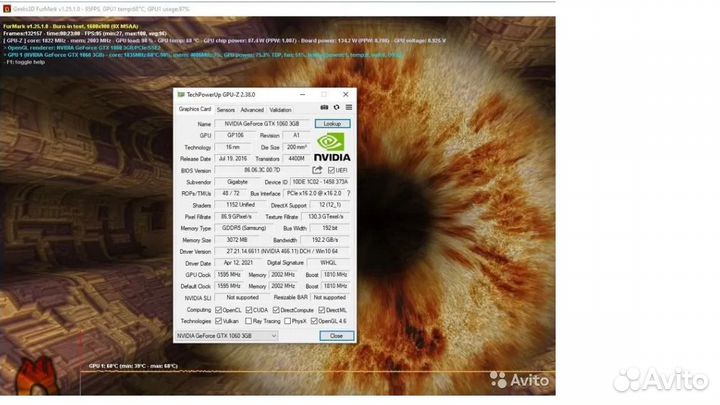
Task: Click the Digital Signature value WHQL
Action: point(328,263)
